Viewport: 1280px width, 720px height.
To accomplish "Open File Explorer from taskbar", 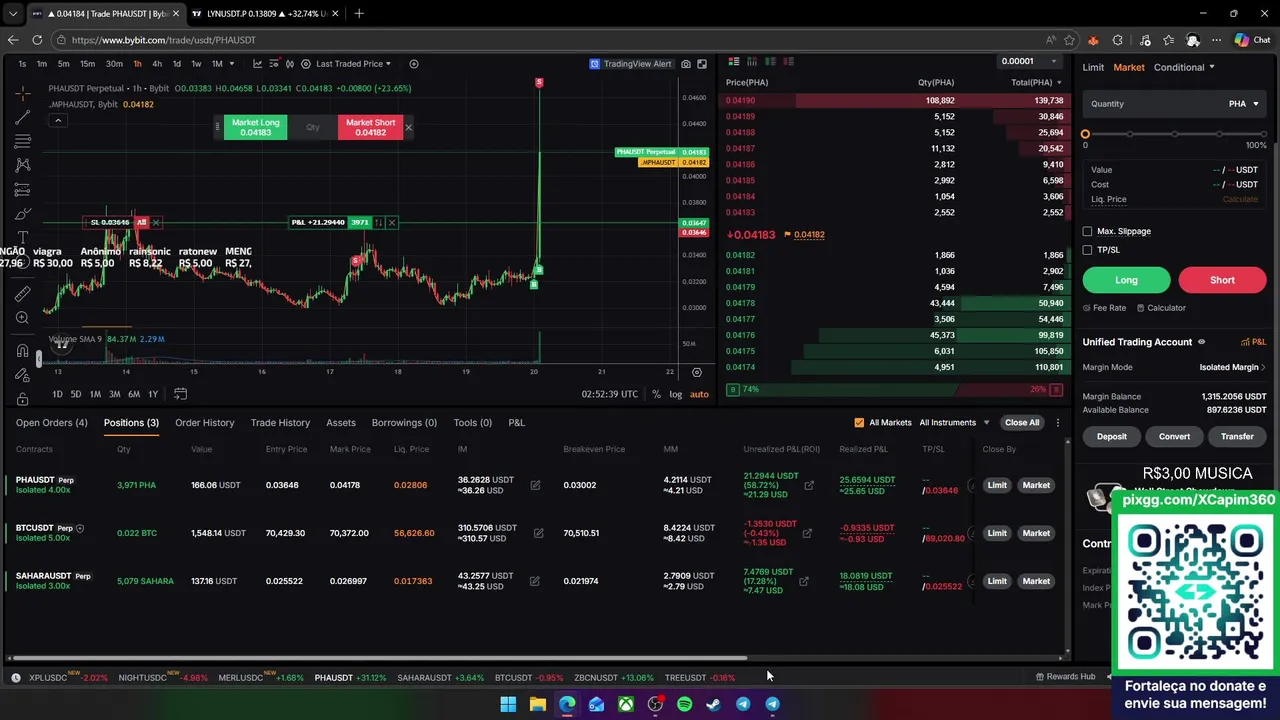I will pyautogui.click(x=537, y=704).
